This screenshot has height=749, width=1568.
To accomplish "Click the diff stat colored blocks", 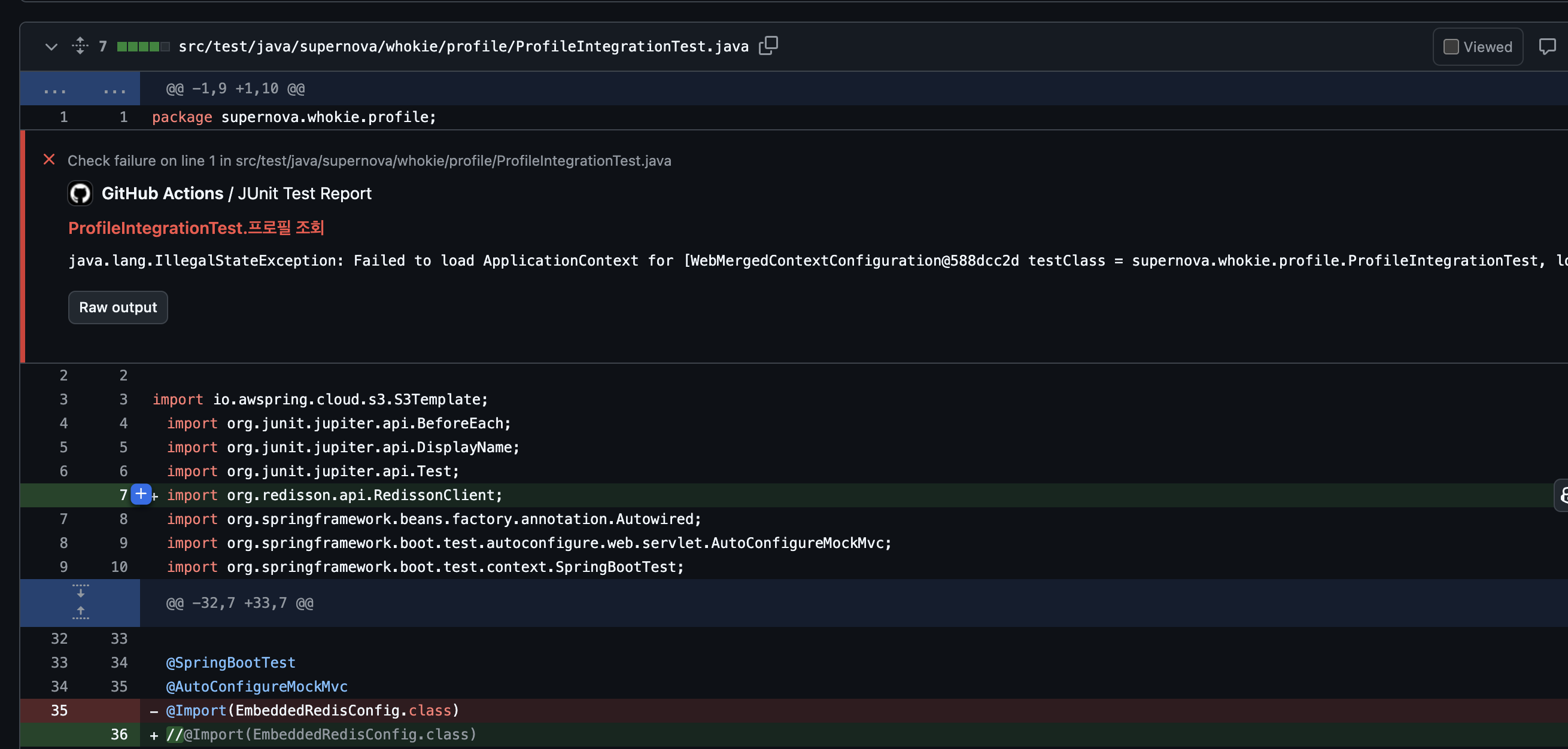I will pyautogui.click(x=143, y=47).
